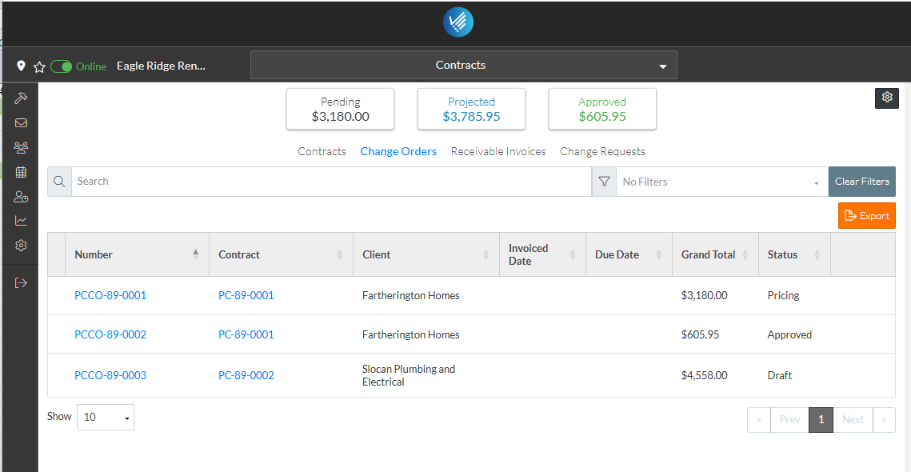The height and width of the screenshot is (472, 911).
Task: Toggle the Online status switch
Action: 62,67
